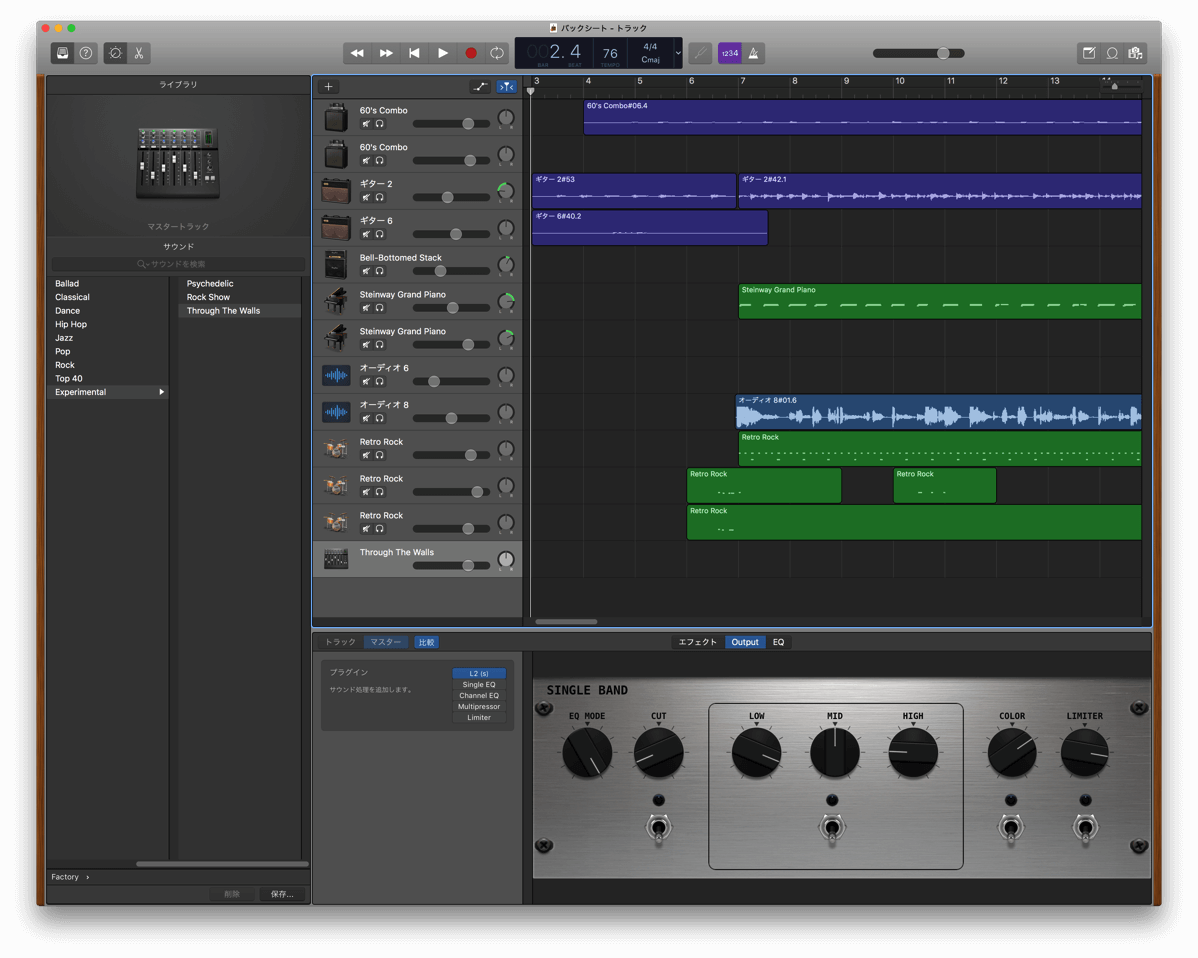Image resolution: width=1198 pixels, height=958 pixels.
Task: Solo the オーディオ 6 track
Action: pyautogui.click(x=380, y=381)
